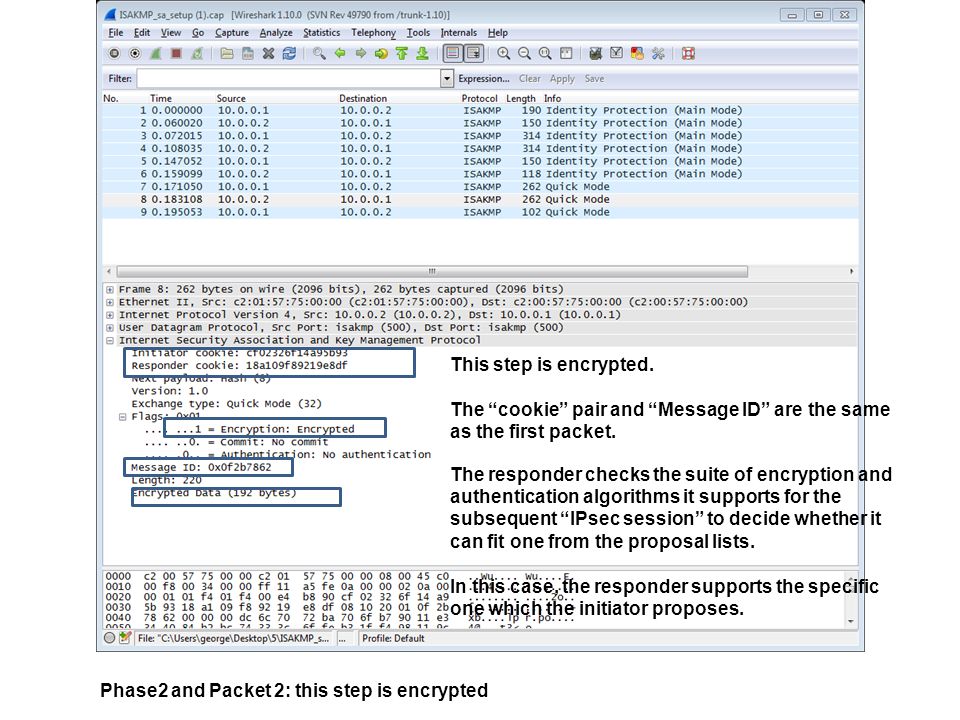Toggle auto scroll in live capture

click(x=474, y=54)
